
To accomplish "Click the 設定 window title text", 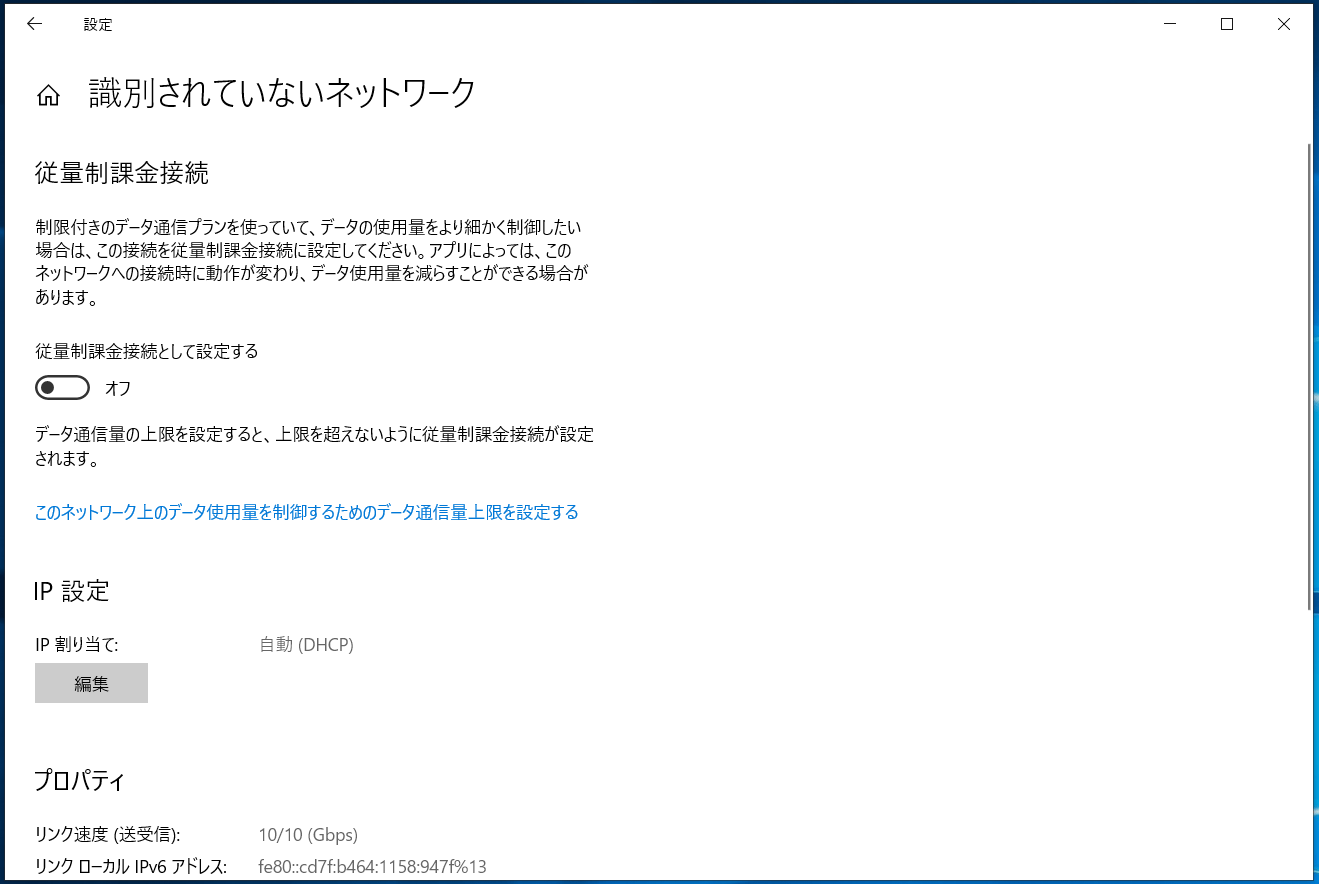I will click(98, 25).
